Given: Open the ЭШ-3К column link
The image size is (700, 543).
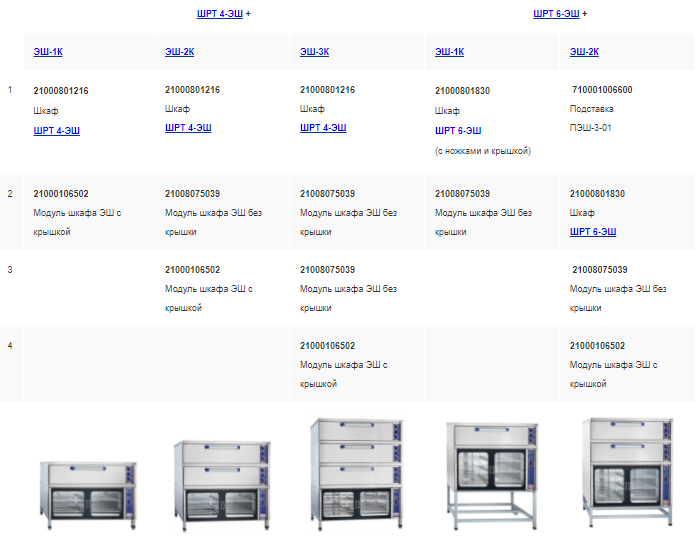Looking at the screenshot, I should tap(314, 52).
